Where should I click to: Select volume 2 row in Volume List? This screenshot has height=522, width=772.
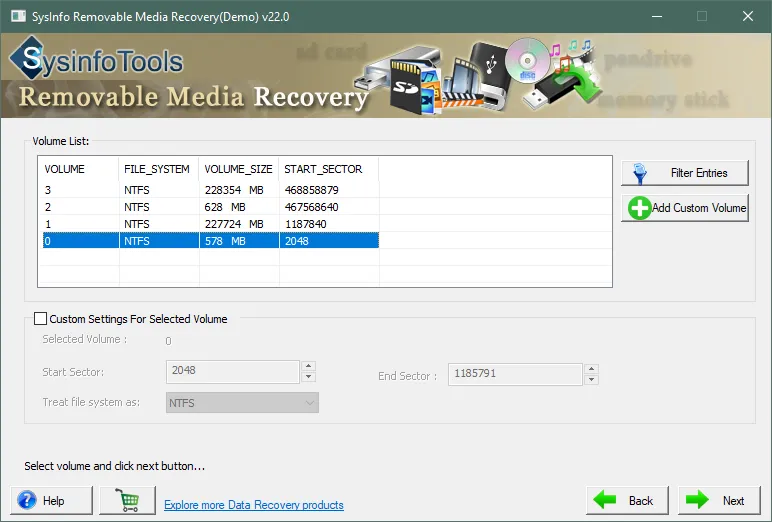(211, 207)
